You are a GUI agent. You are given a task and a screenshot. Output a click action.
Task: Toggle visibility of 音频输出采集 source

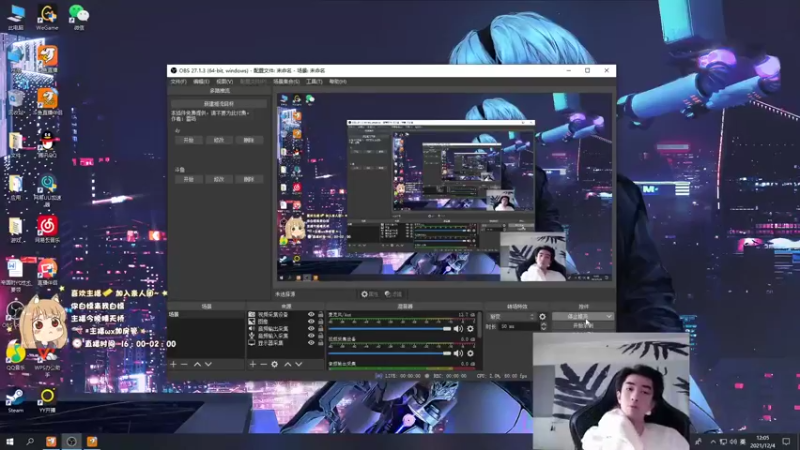pos(311,329)
